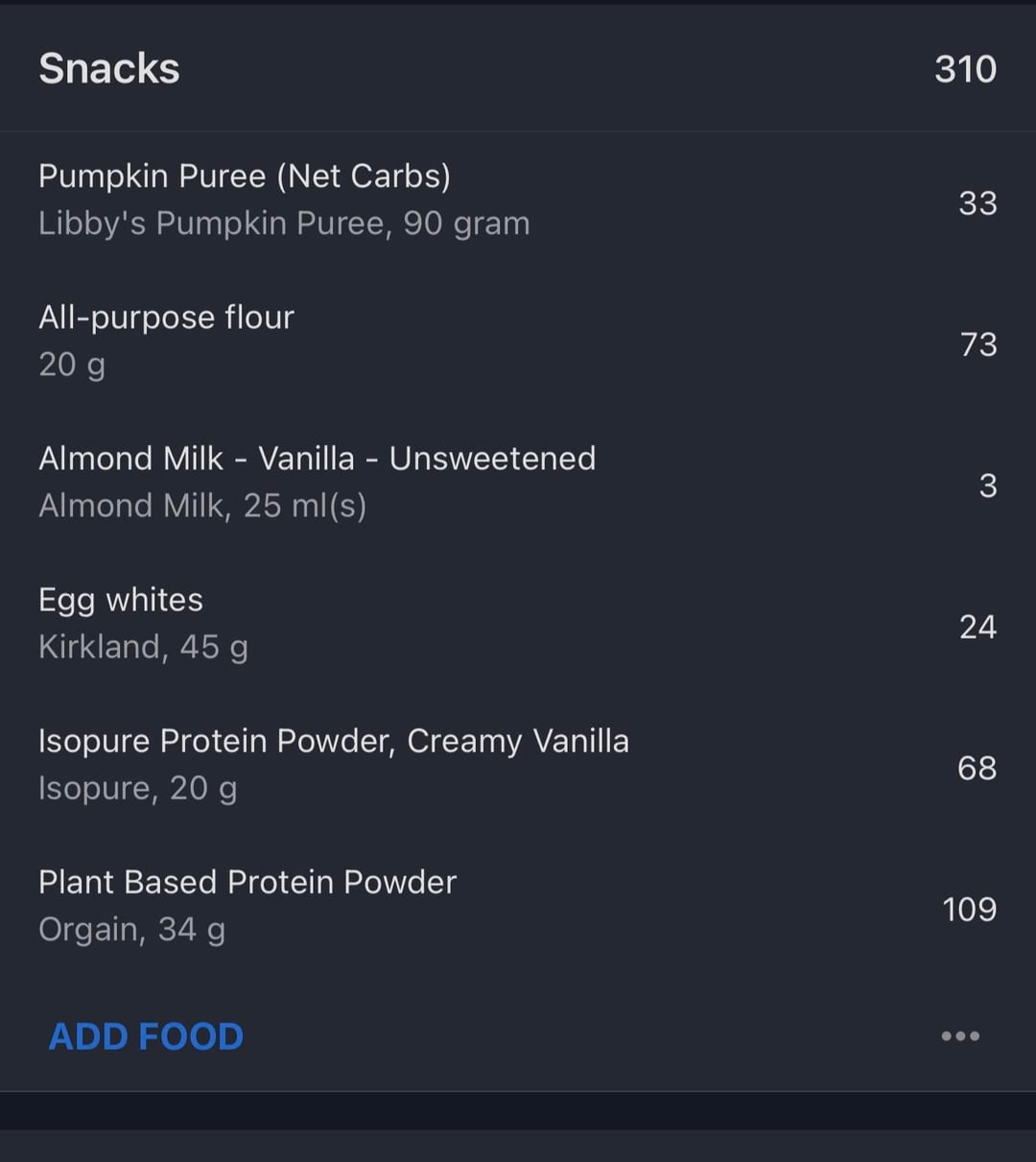Click the 33 calorie value for pumpkin
Screen dimensions: 1036x1162
click(x=977, y=203)
